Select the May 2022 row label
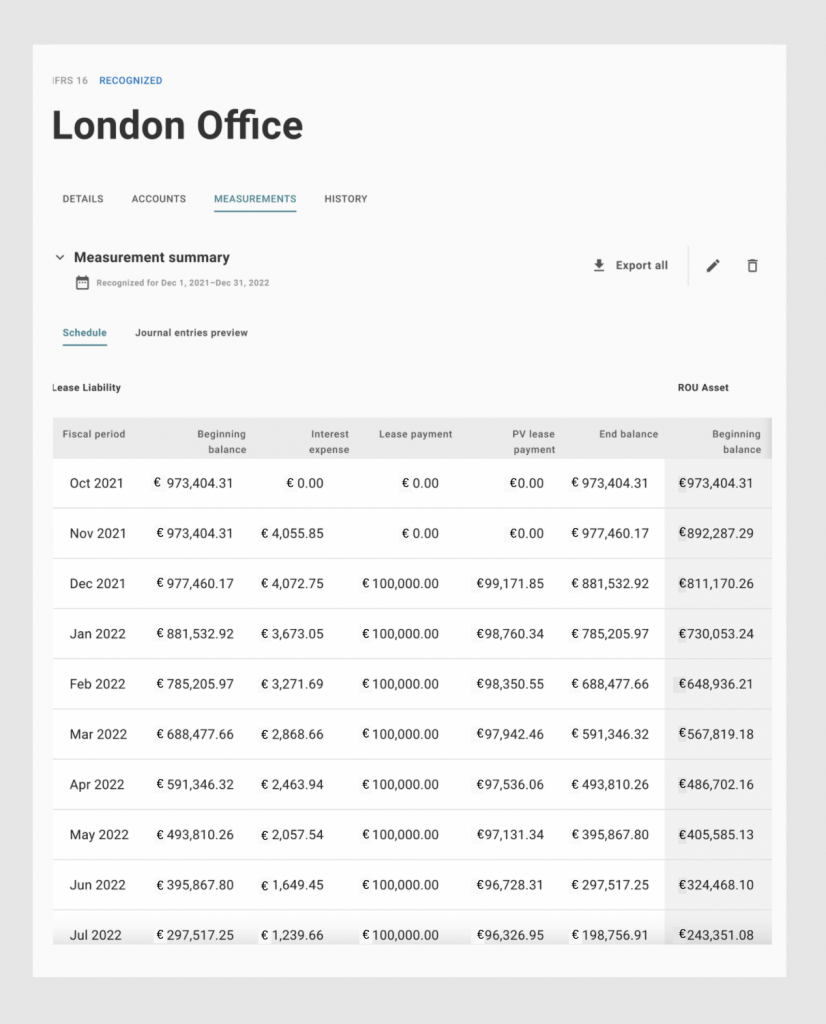Image resolution: width=826 pixels, height=1024 pixels. pyautogui.click(x=99, y=835)
